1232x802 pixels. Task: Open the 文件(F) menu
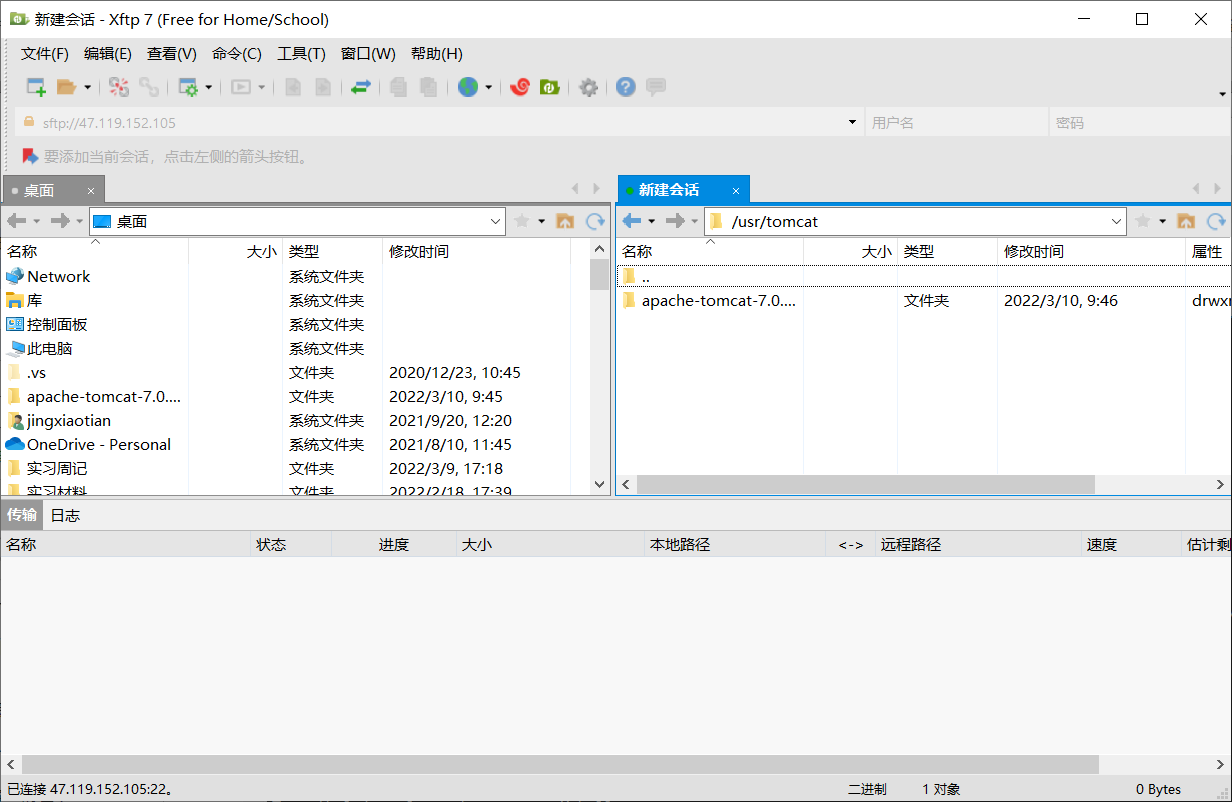(x=45, y=54)
